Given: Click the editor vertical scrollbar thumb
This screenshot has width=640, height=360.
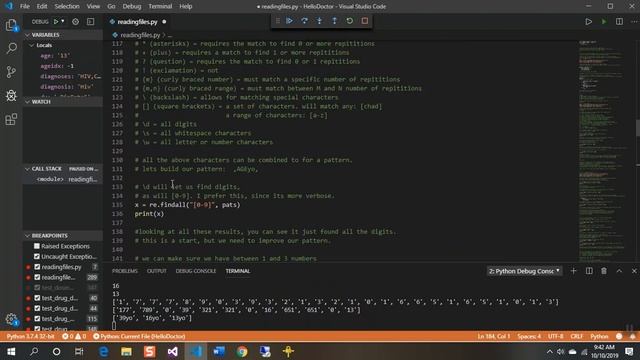Looking at the screenshot, I should tap(638, 128).
